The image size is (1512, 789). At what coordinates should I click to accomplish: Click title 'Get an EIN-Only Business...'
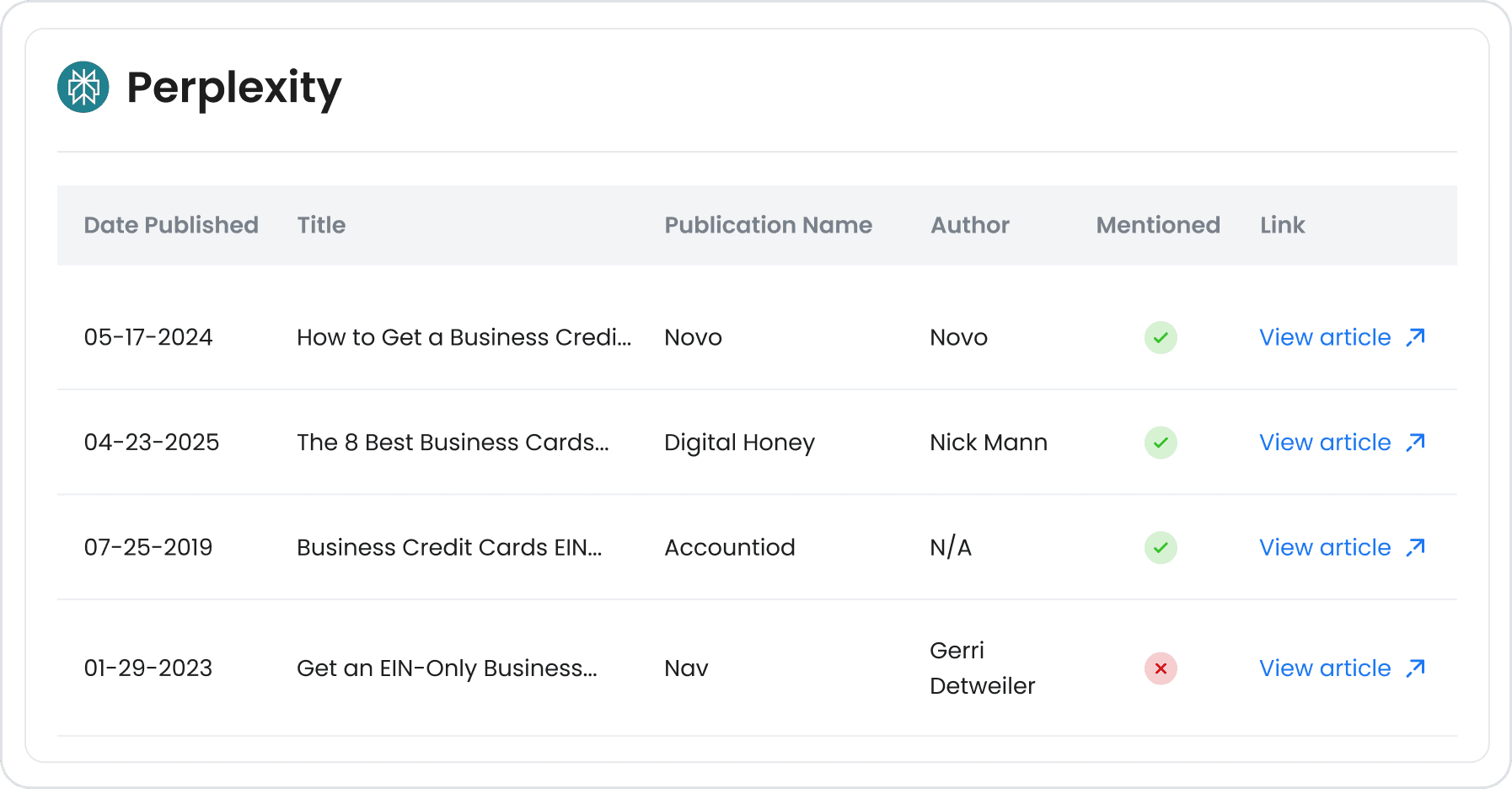tap(447, 668)
